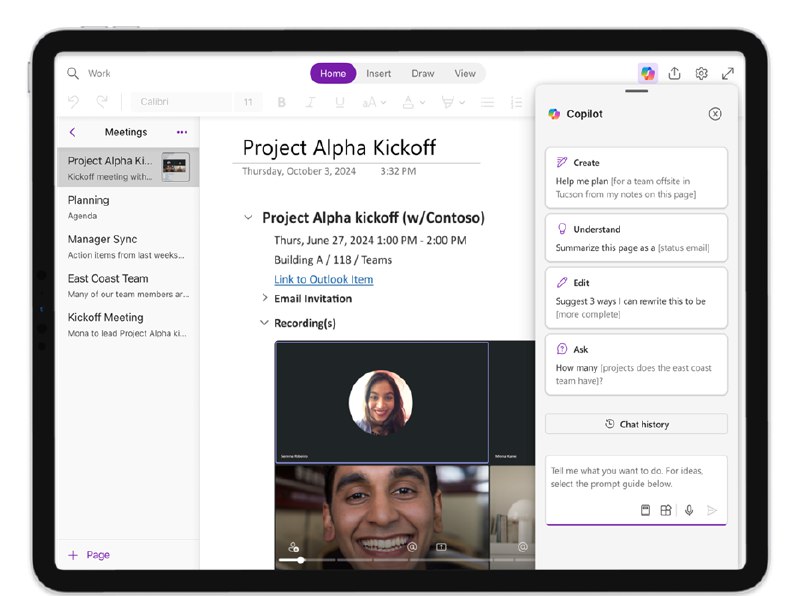Open the Copilot icon in the top bar

click(x=648, y=73)
